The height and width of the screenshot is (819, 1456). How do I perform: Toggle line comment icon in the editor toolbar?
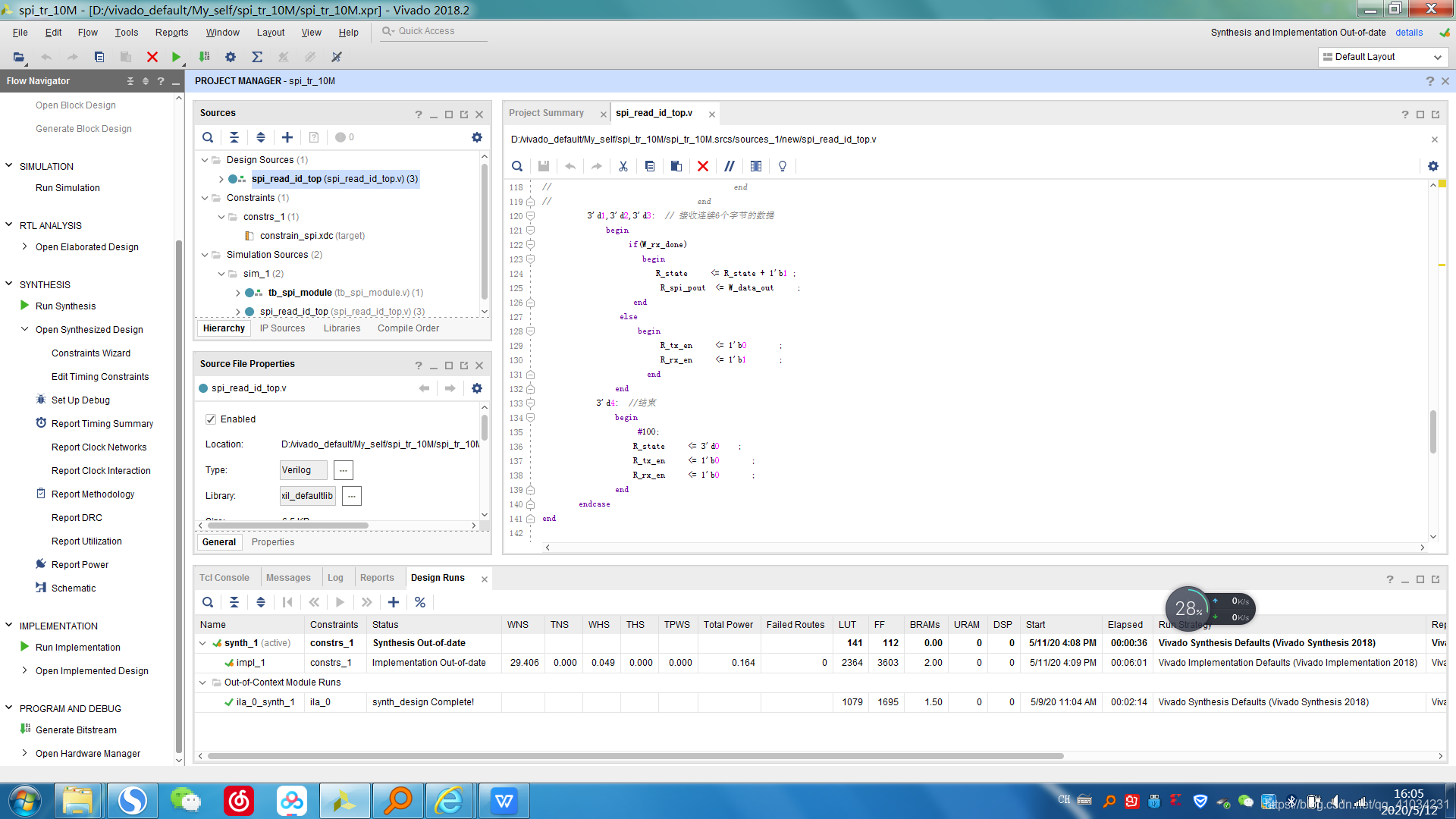[x=730, y=166]
